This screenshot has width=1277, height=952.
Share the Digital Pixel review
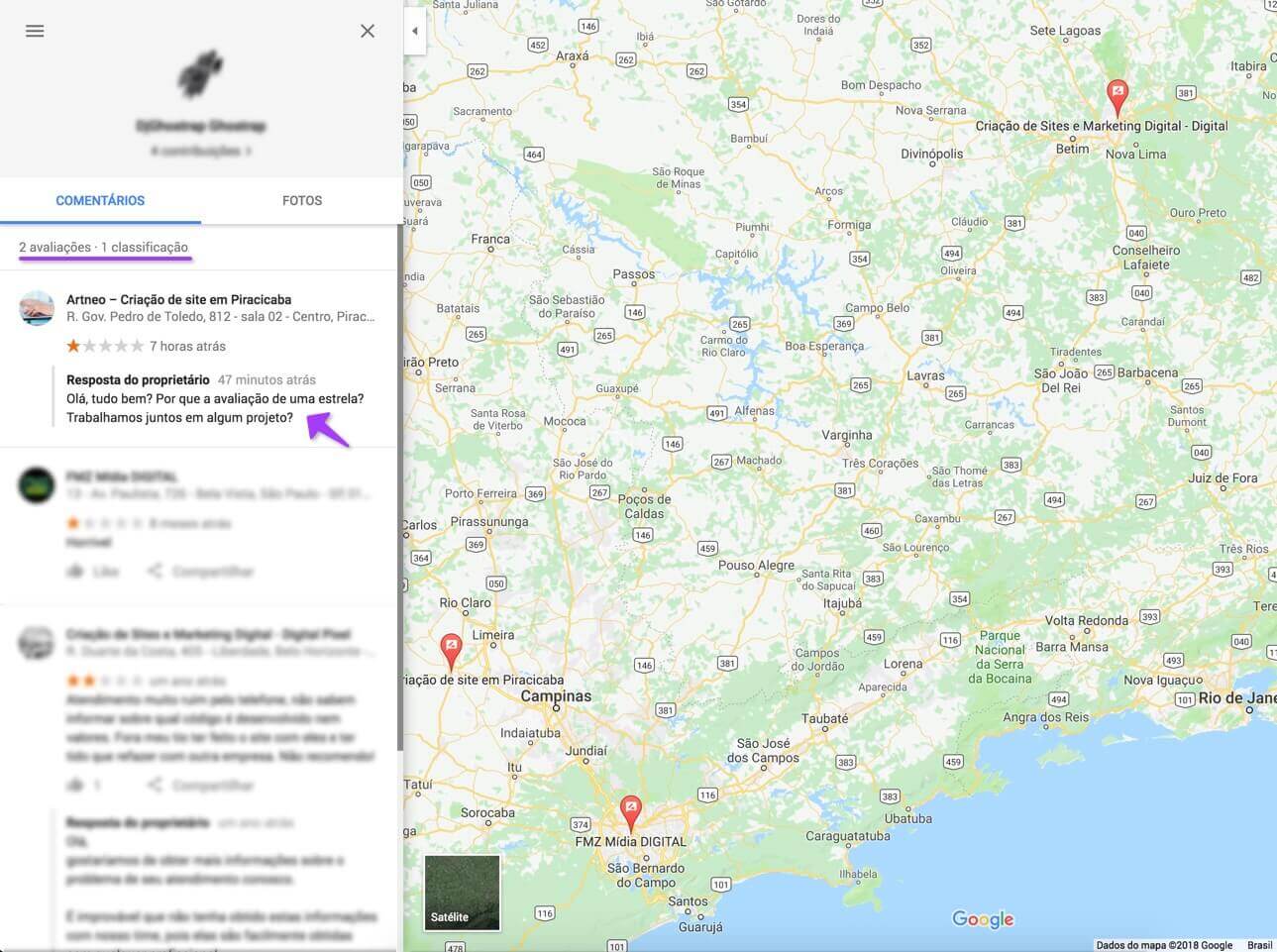coord(201,785)
